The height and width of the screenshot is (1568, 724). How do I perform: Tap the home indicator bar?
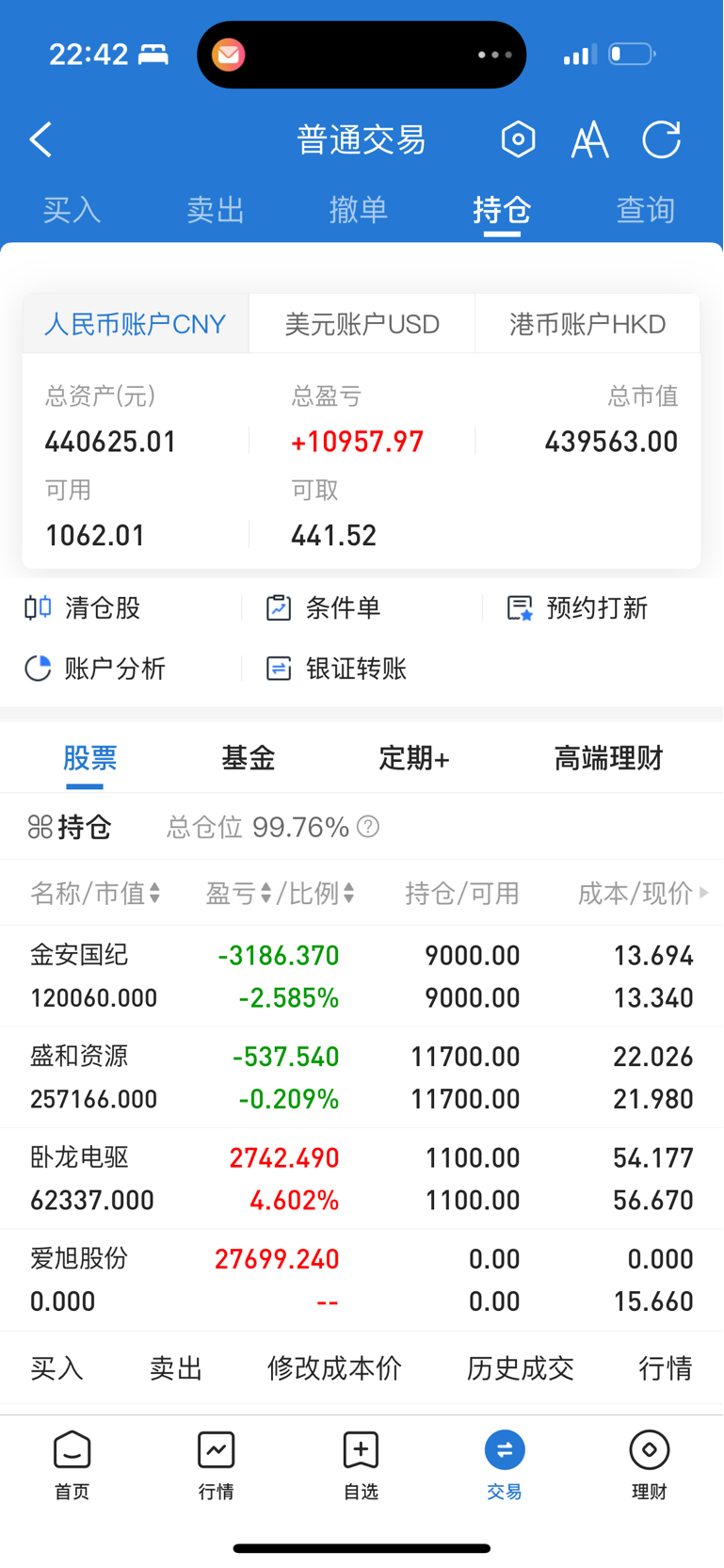coord(362,1548)
